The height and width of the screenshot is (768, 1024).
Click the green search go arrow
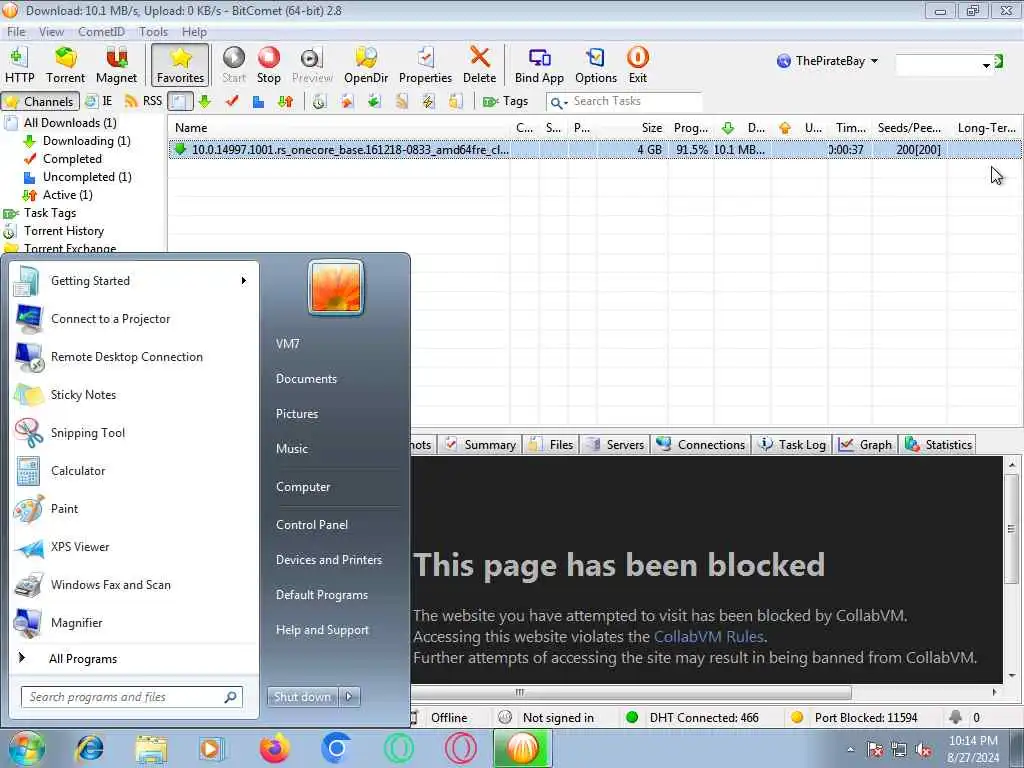(x=999, y=61)
